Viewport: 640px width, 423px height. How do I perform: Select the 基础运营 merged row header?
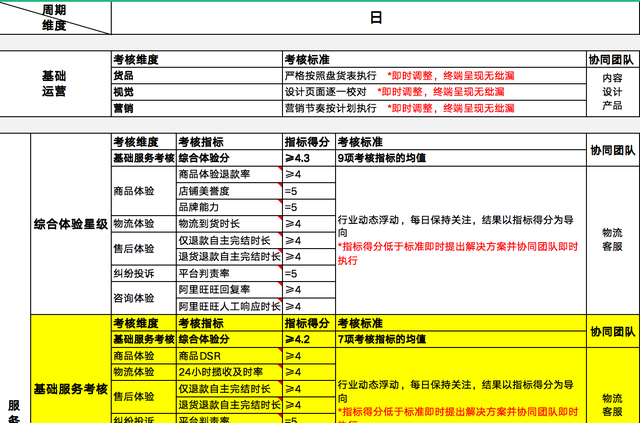[x=55, y=84]
